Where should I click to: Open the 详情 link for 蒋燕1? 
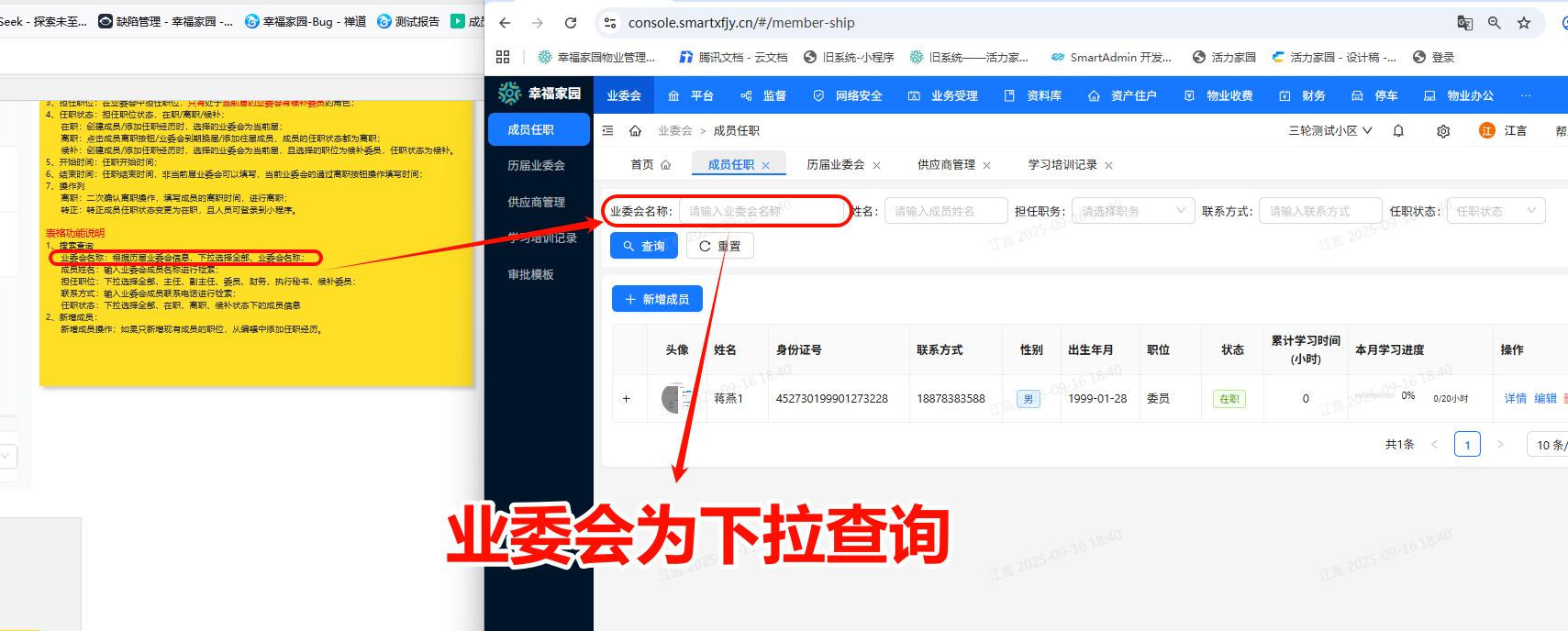[1515, 399]
